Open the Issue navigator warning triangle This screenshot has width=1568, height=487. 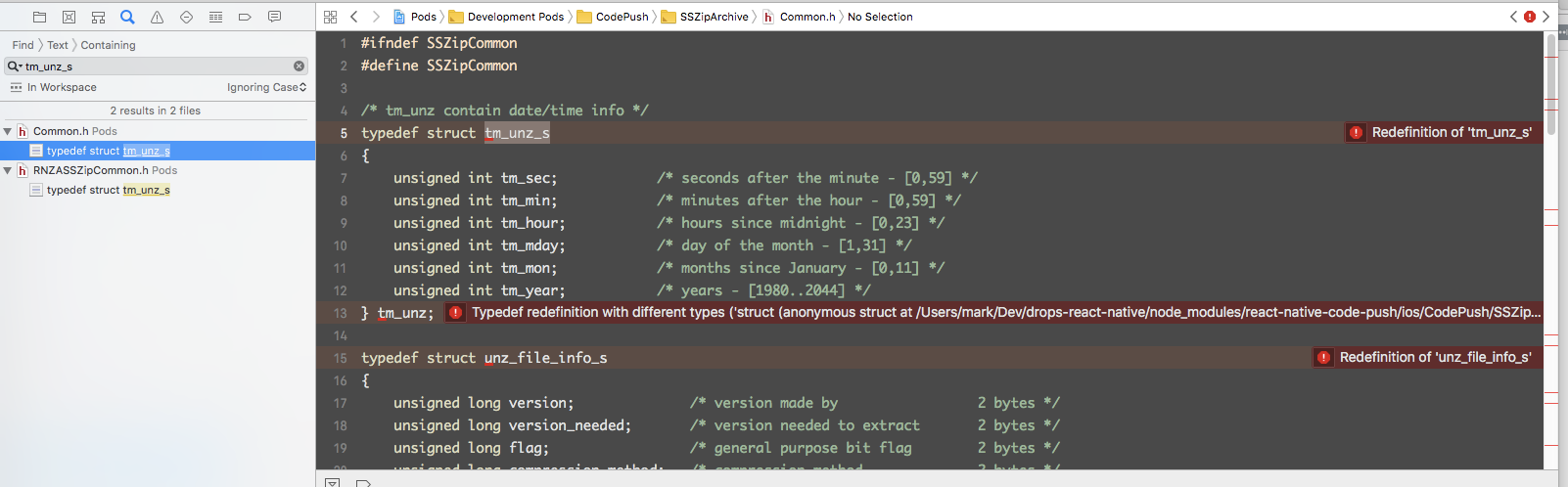pyautogui.click(x=157, y=17)
